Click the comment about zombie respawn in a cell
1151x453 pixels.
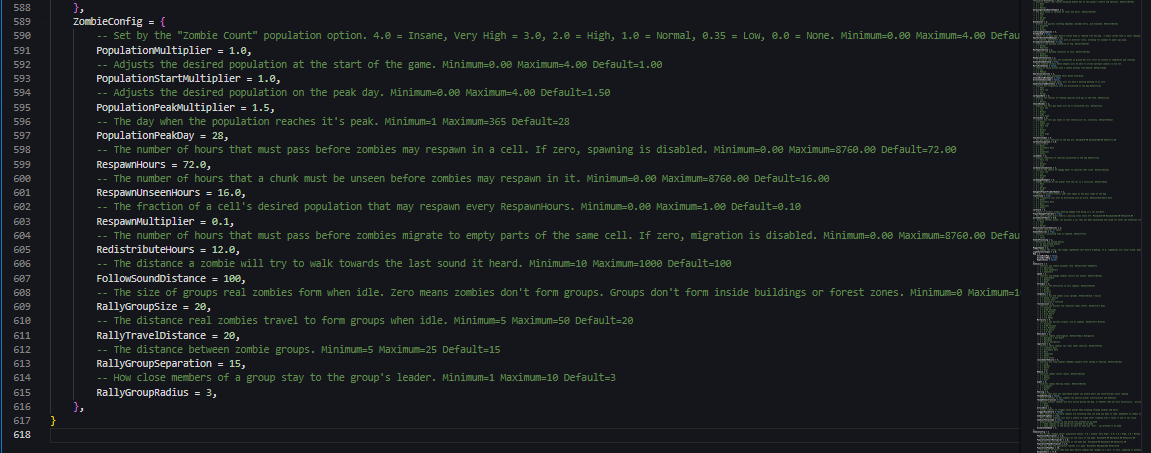[x=526, y=150]
